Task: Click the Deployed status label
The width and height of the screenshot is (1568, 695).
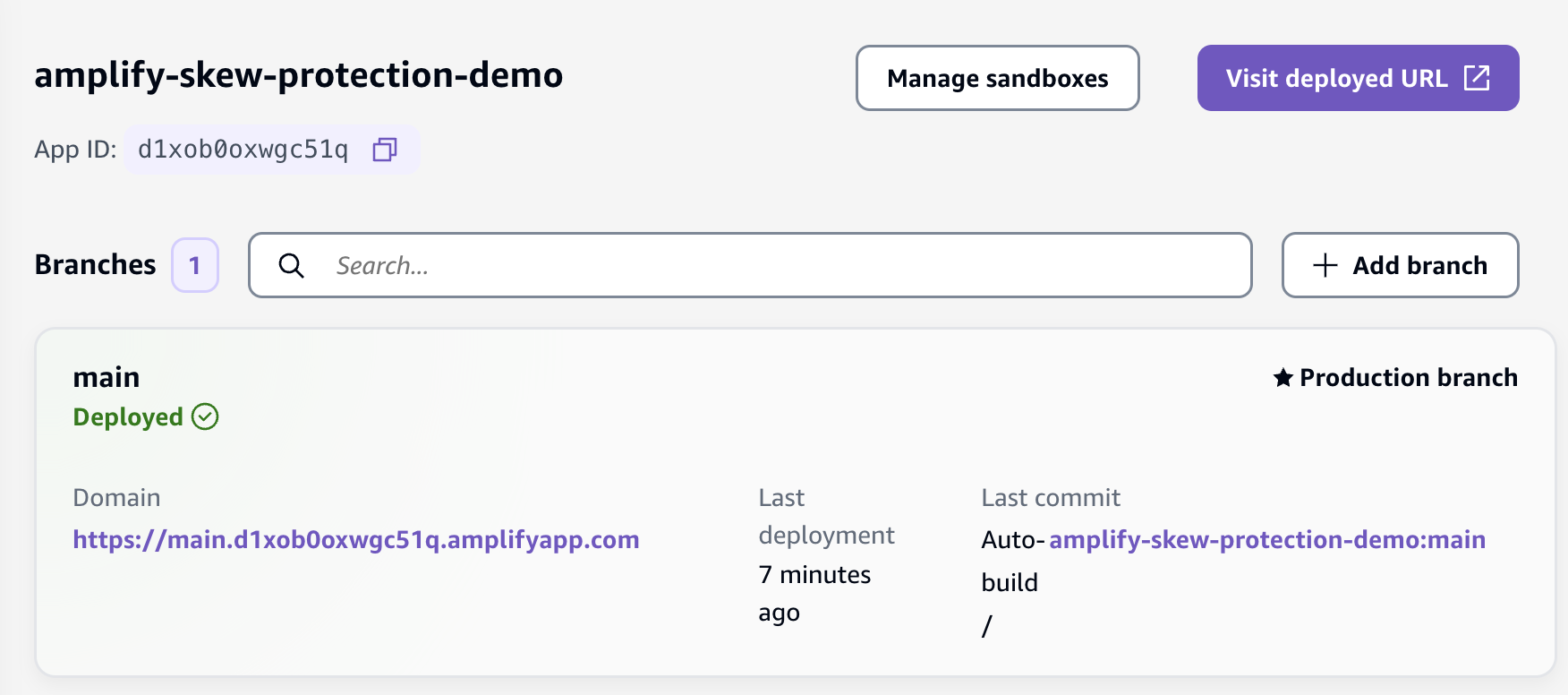Action: coord(127,416)
